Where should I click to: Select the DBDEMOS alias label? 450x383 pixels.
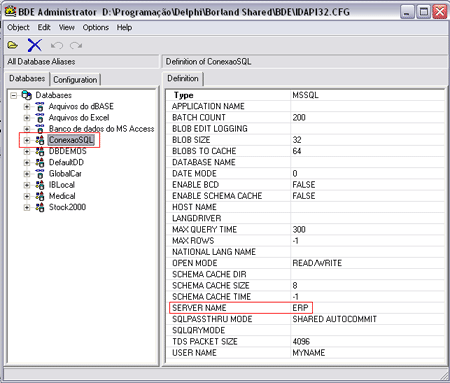[68, 151]
